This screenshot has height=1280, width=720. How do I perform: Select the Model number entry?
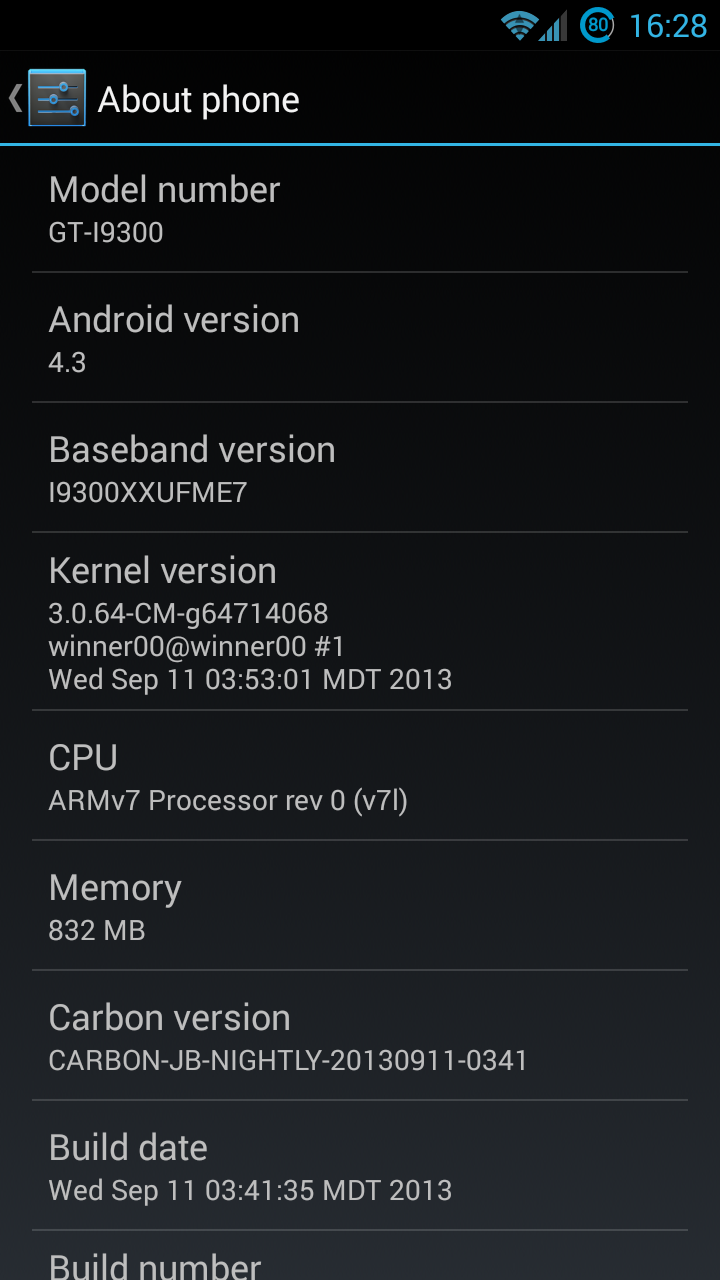coord(360,208)
